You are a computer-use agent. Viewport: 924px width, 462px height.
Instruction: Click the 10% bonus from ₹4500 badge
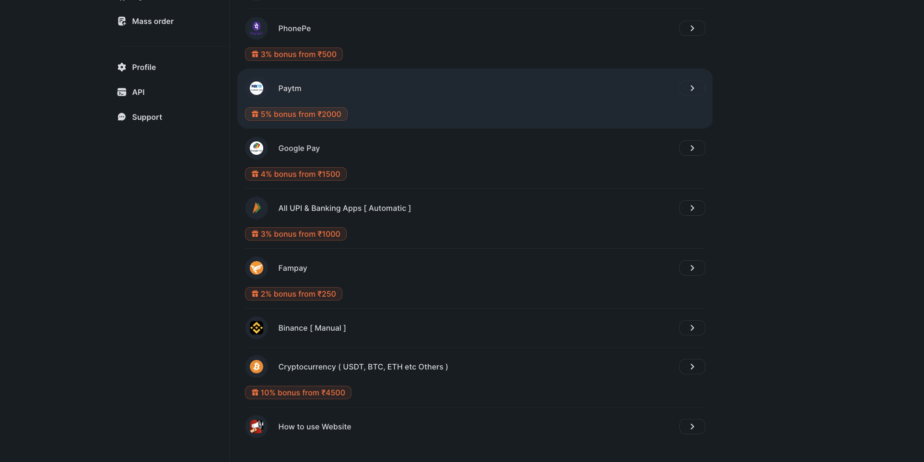(298, 393)
